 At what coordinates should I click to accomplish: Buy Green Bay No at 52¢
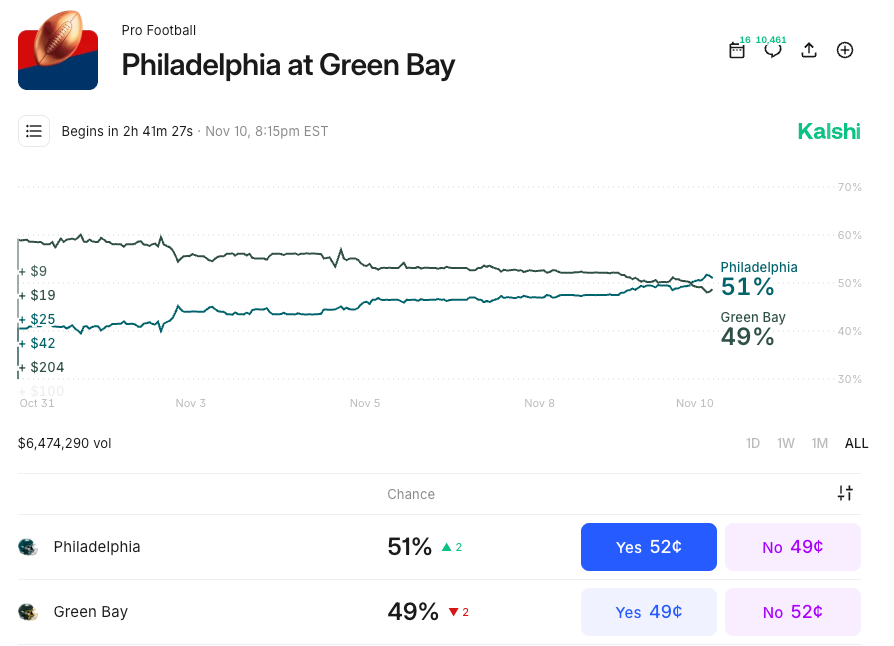tap(792, 612)
